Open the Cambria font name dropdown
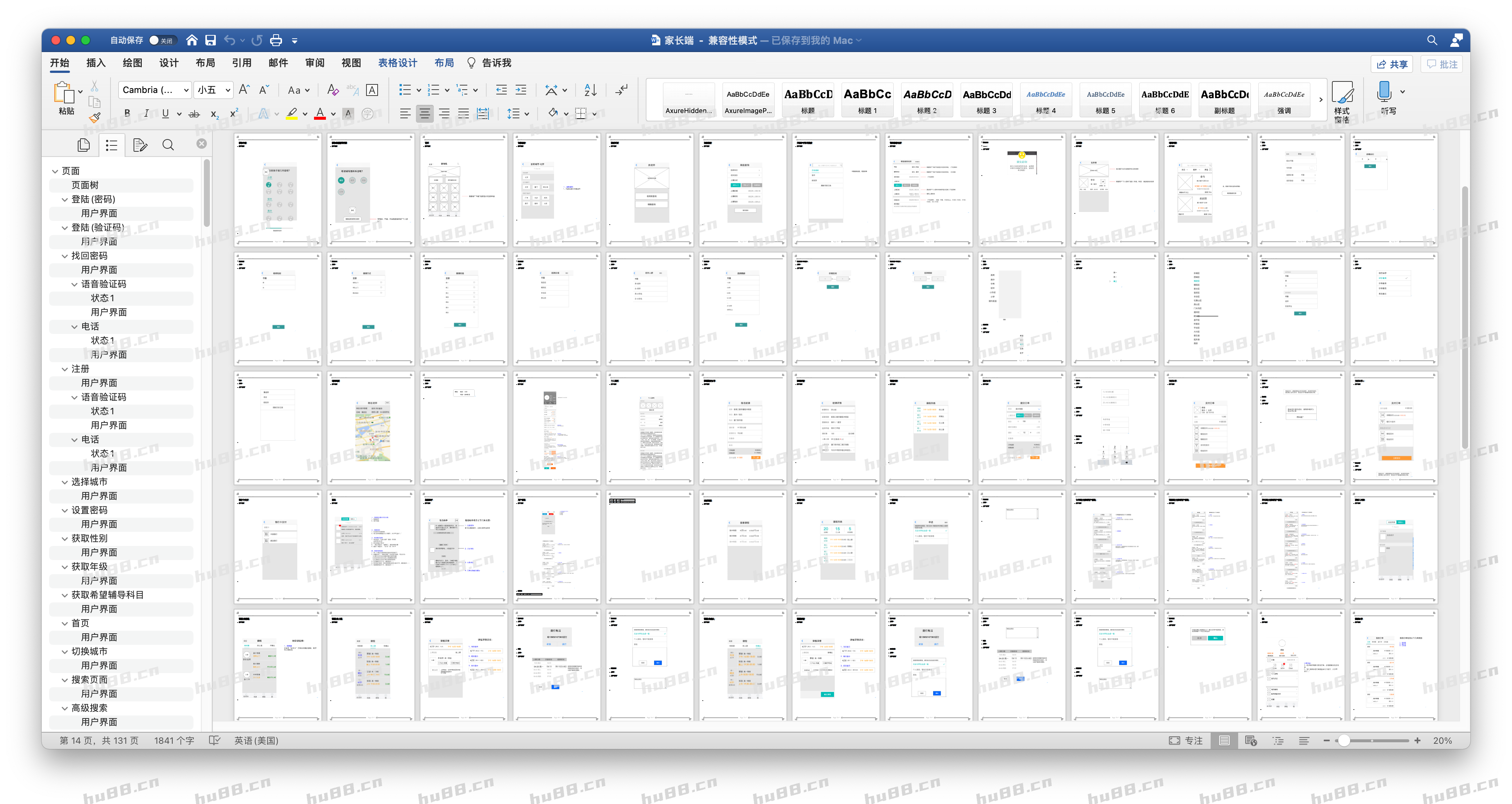The image size is (1512, 804). (186, 90)
